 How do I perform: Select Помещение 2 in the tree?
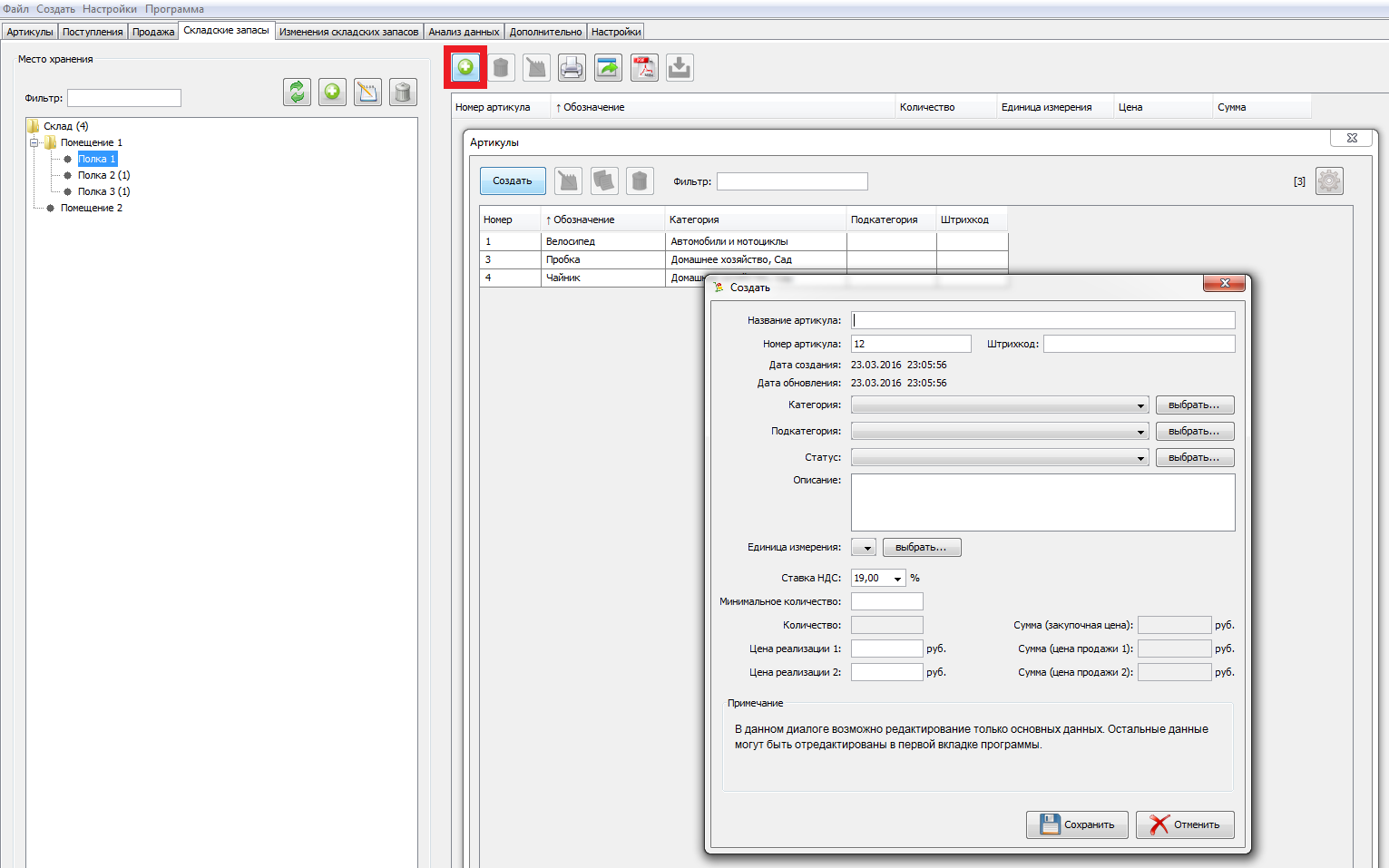coord(92,208)
